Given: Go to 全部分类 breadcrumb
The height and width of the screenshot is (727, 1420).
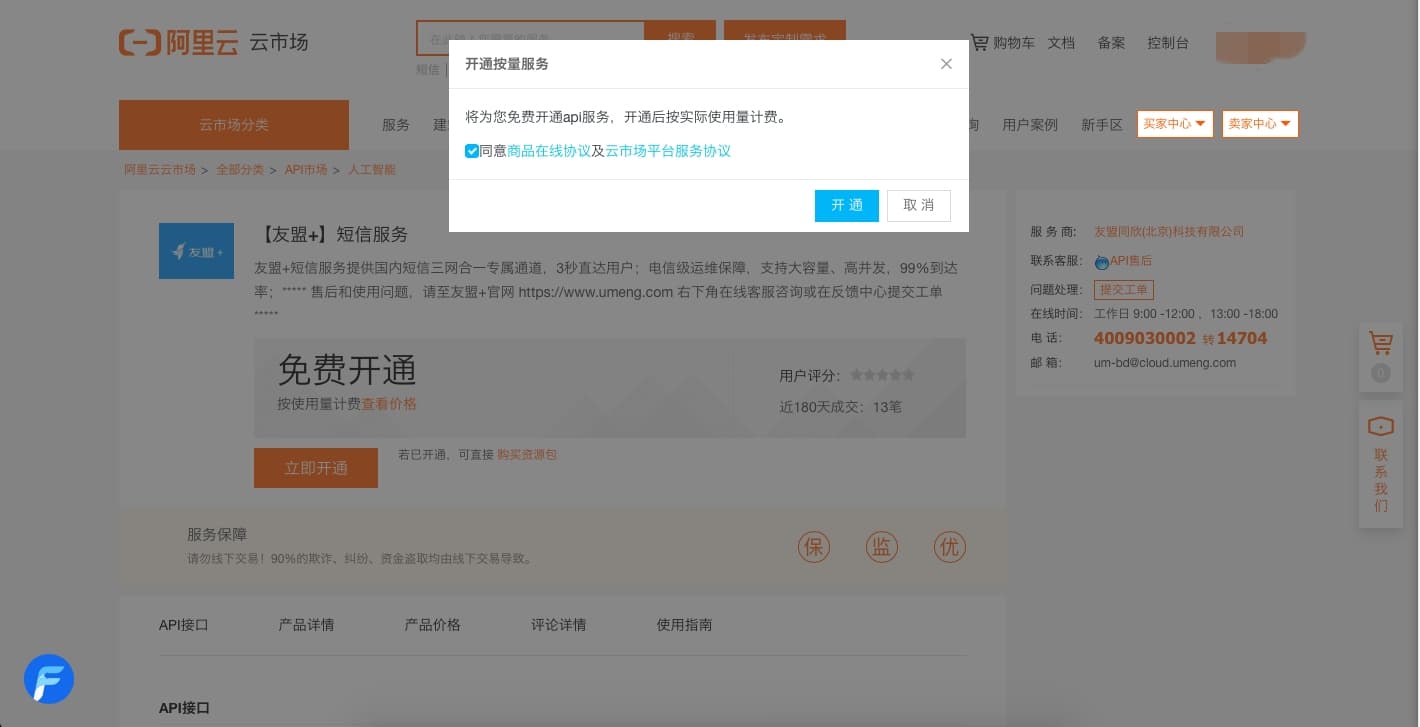Looking at the screenshot, I should 240,170.
